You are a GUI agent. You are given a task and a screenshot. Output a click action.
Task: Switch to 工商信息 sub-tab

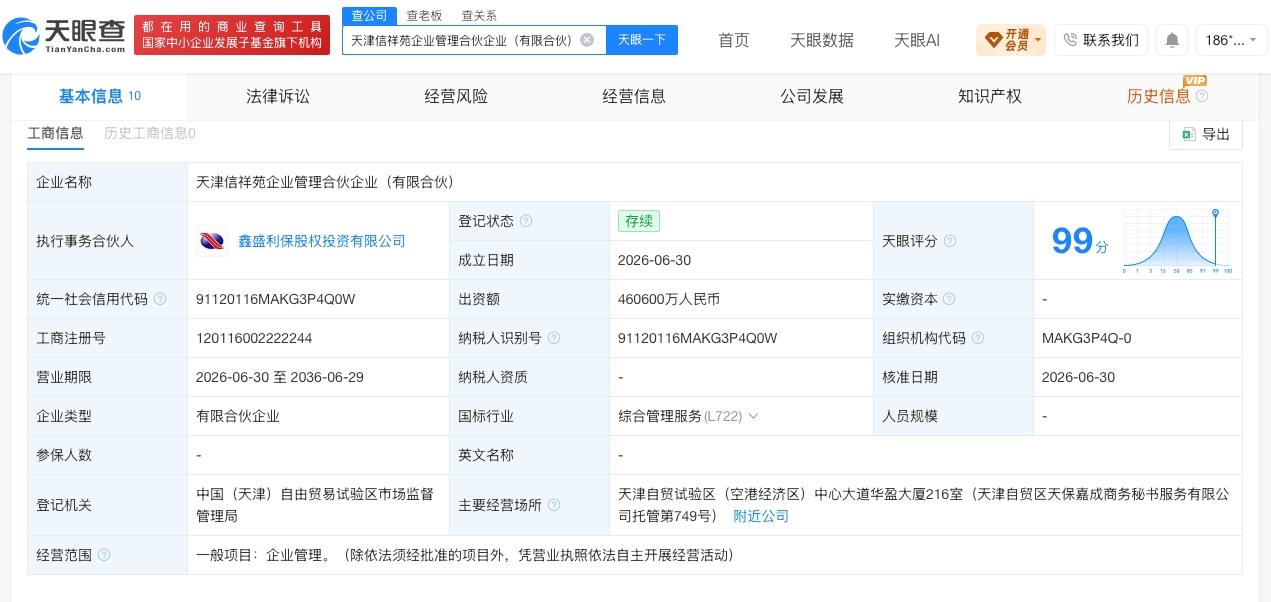[55, 133]
